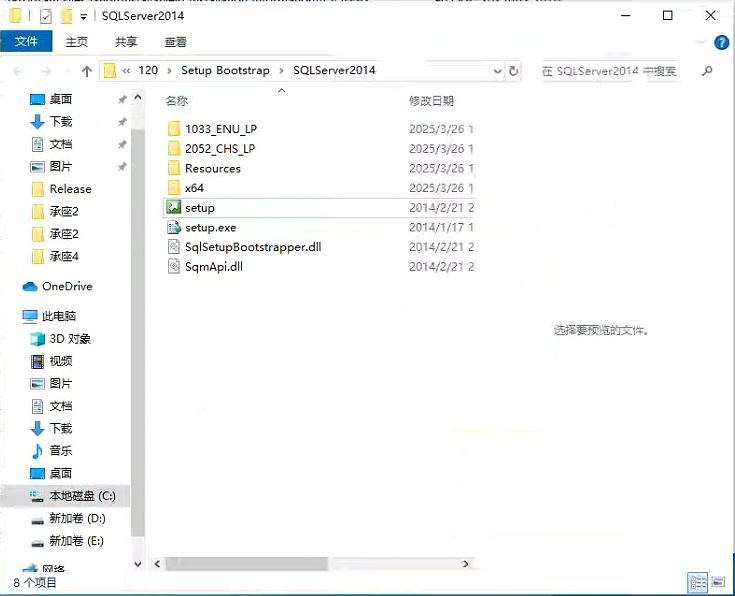Click the file name text SqlSetupBootstrapper.dll
This screenshot has height=596, width=735.
[x=253, y=247]
